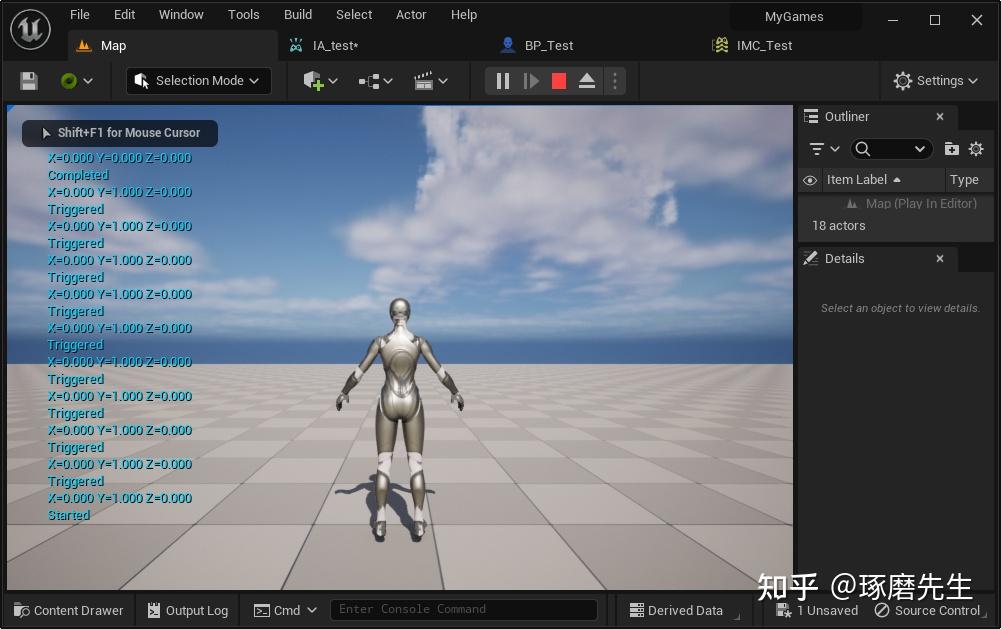
Task: Save the current level with the floppy icon
Action: click(x=28, y=81)
